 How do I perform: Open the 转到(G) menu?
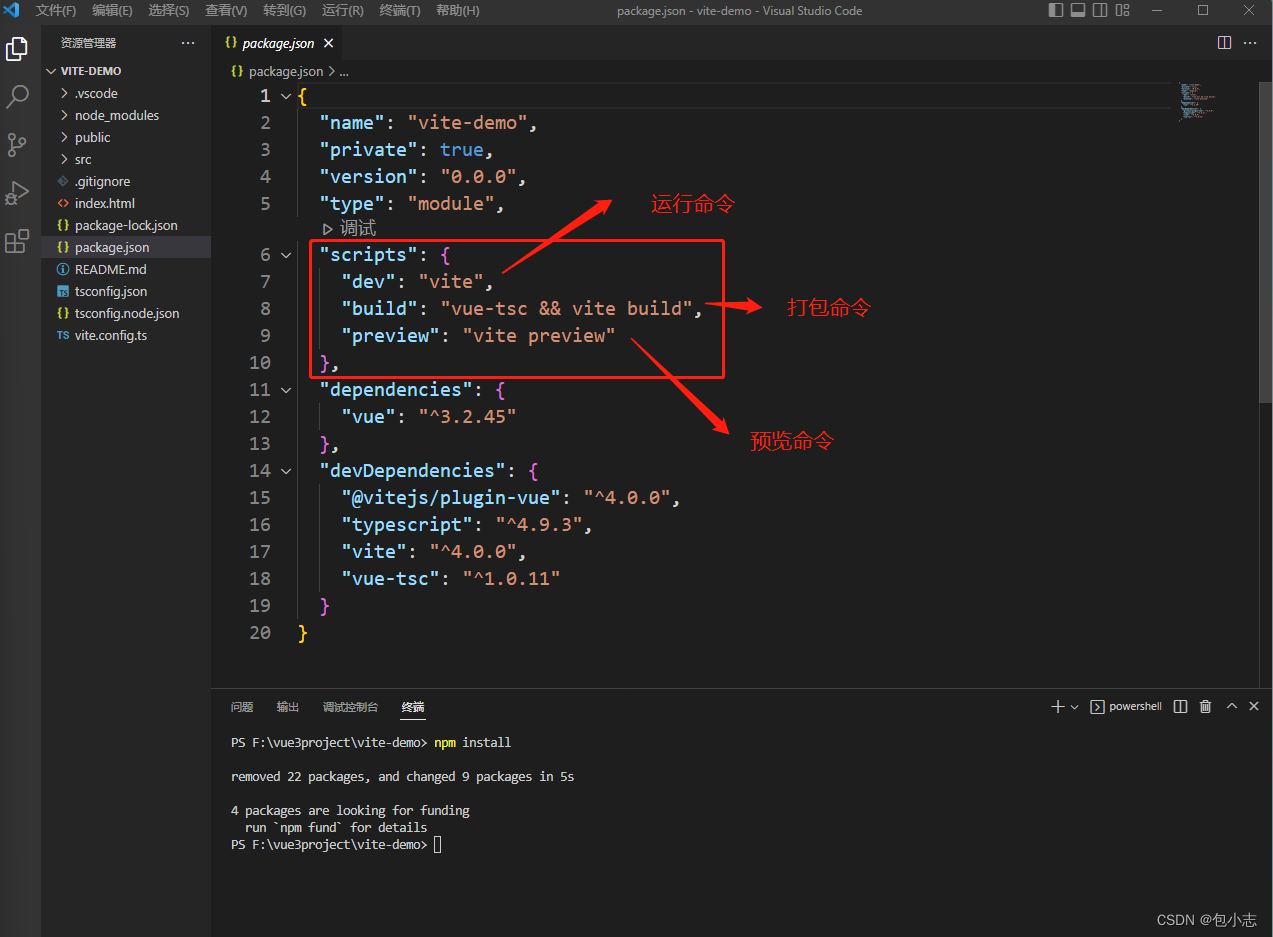(x=285, y=11)
